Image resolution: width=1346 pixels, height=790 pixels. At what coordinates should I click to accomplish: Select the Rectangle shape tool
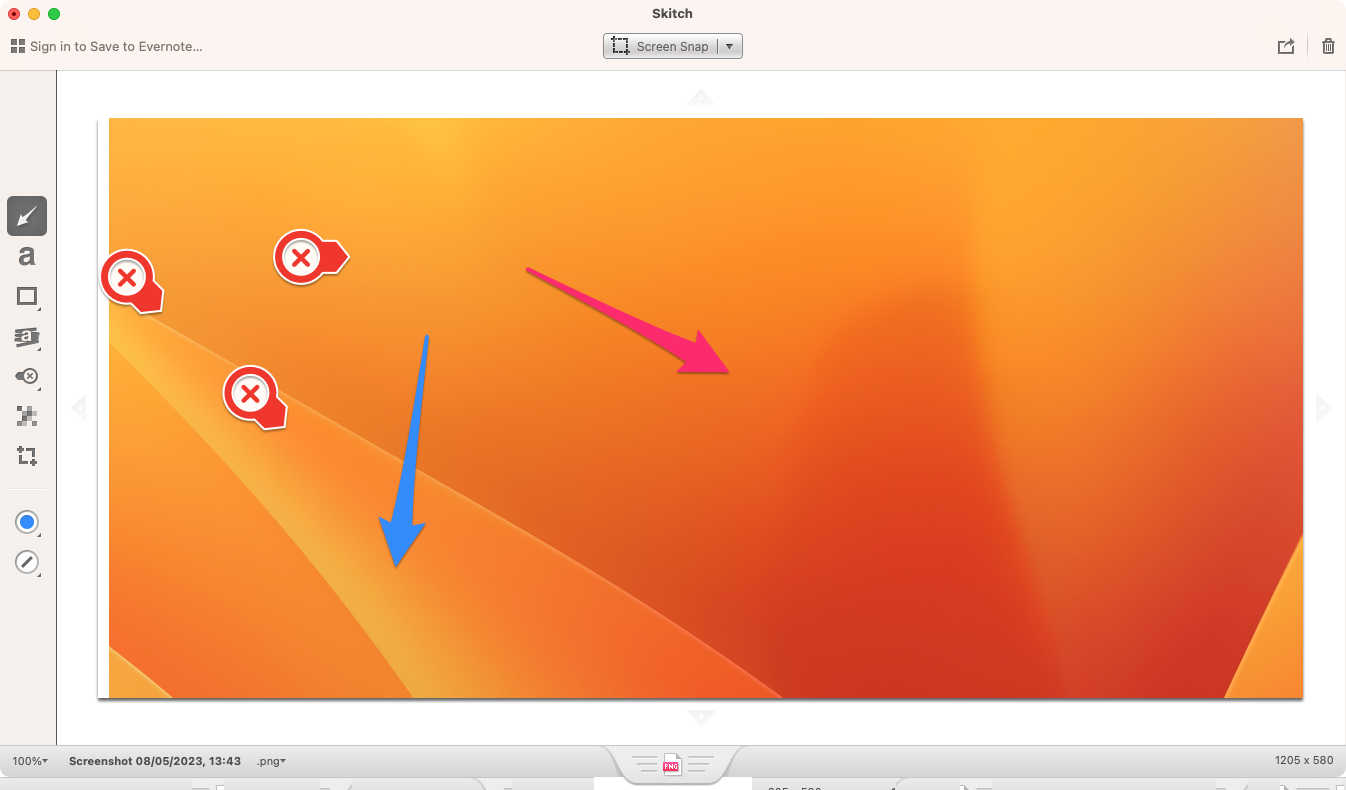tap(27, 296)
